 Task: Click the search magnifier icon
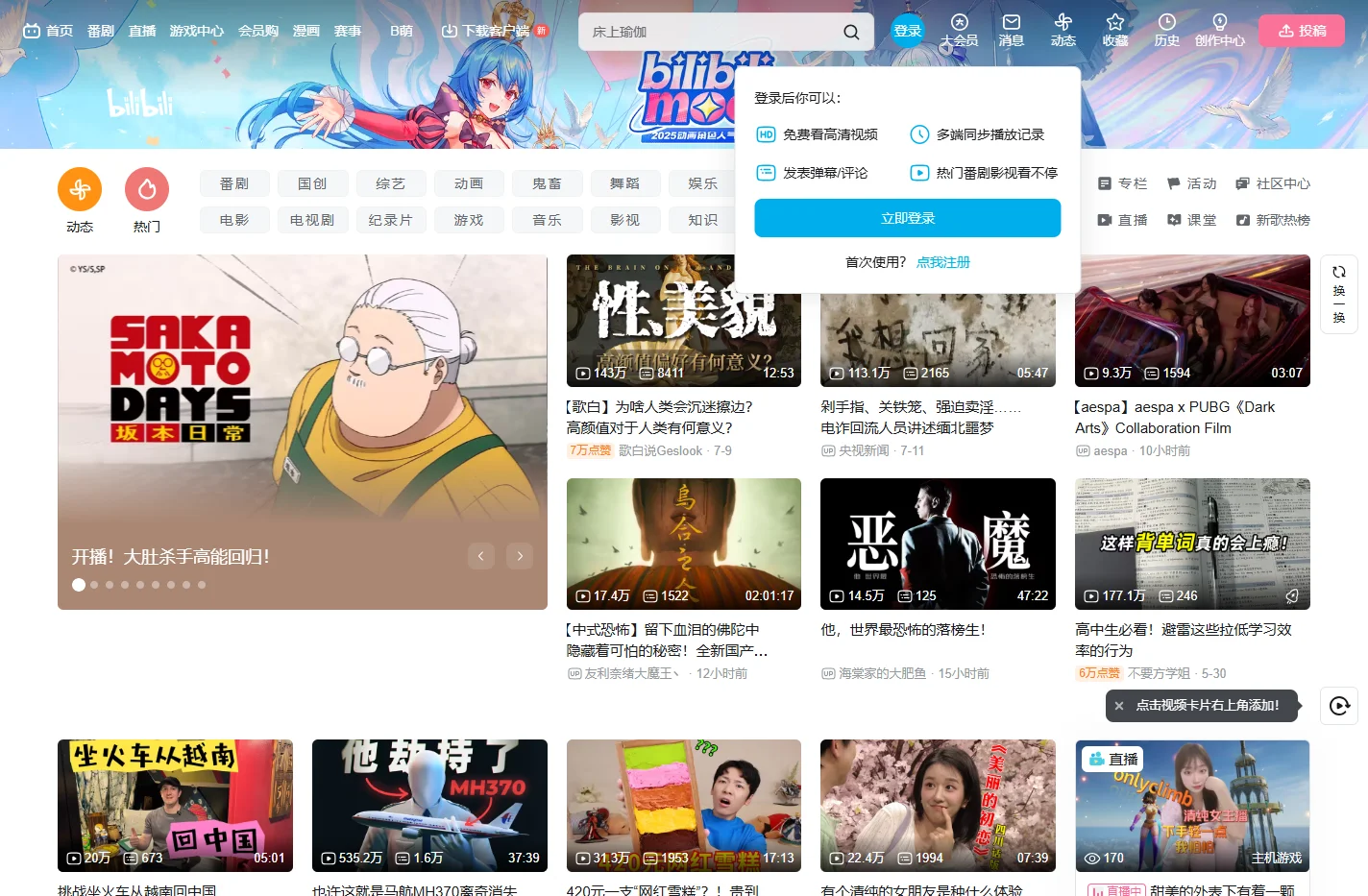click(x=851, y=32)
